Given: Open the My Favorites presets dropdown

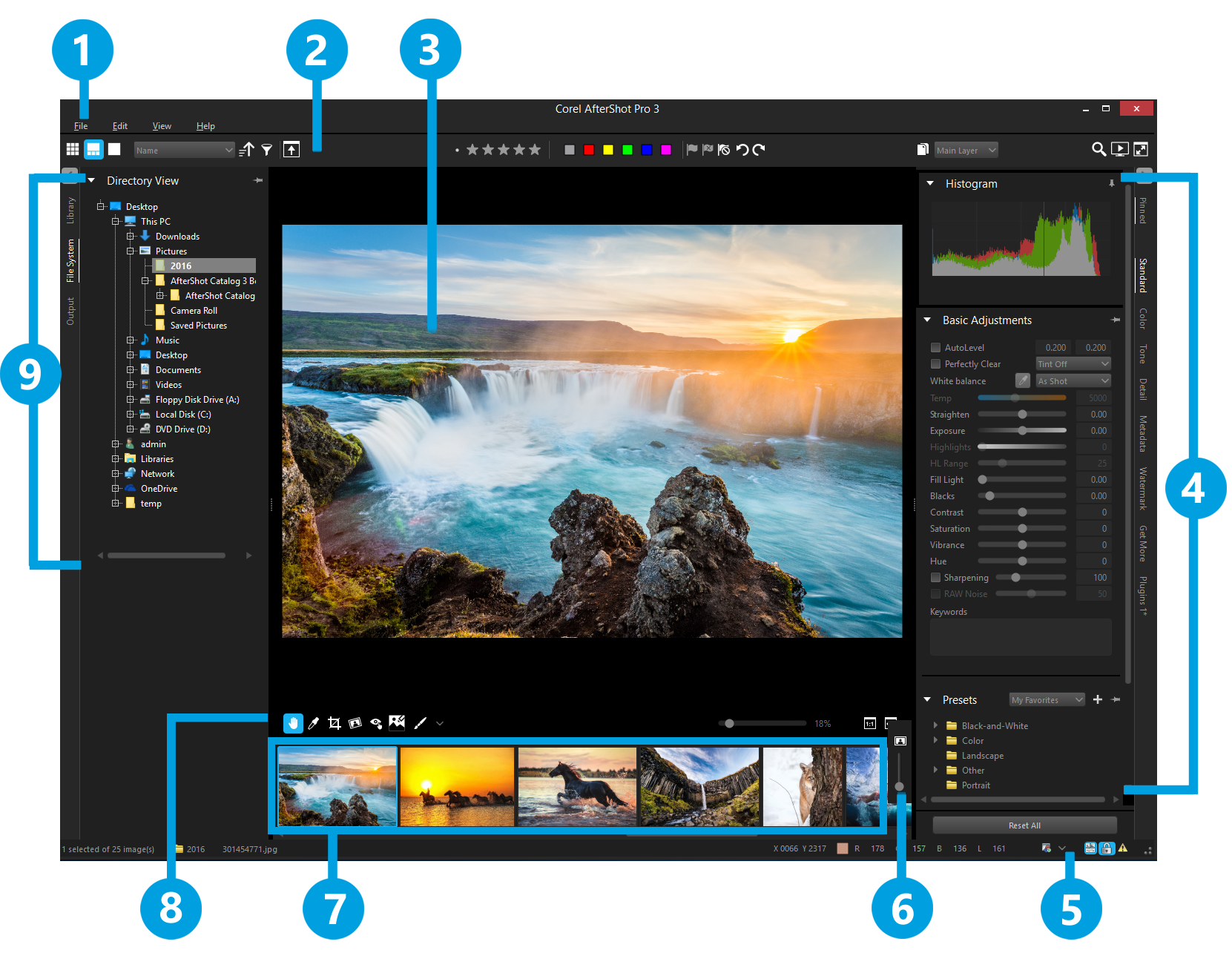Looking at the screenshot, I should tap(1047, 699).
